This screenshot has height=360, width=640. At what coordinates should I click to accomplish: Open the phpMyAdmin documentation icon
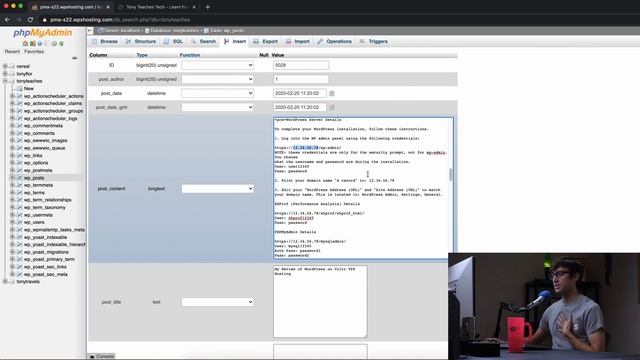tap(40, 44)
